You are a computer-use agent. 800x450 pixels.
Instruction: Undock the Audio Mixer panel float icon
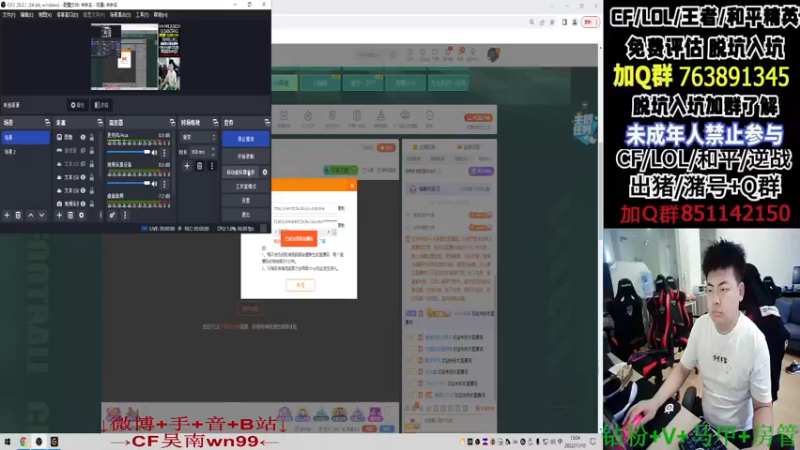point(172,122)
